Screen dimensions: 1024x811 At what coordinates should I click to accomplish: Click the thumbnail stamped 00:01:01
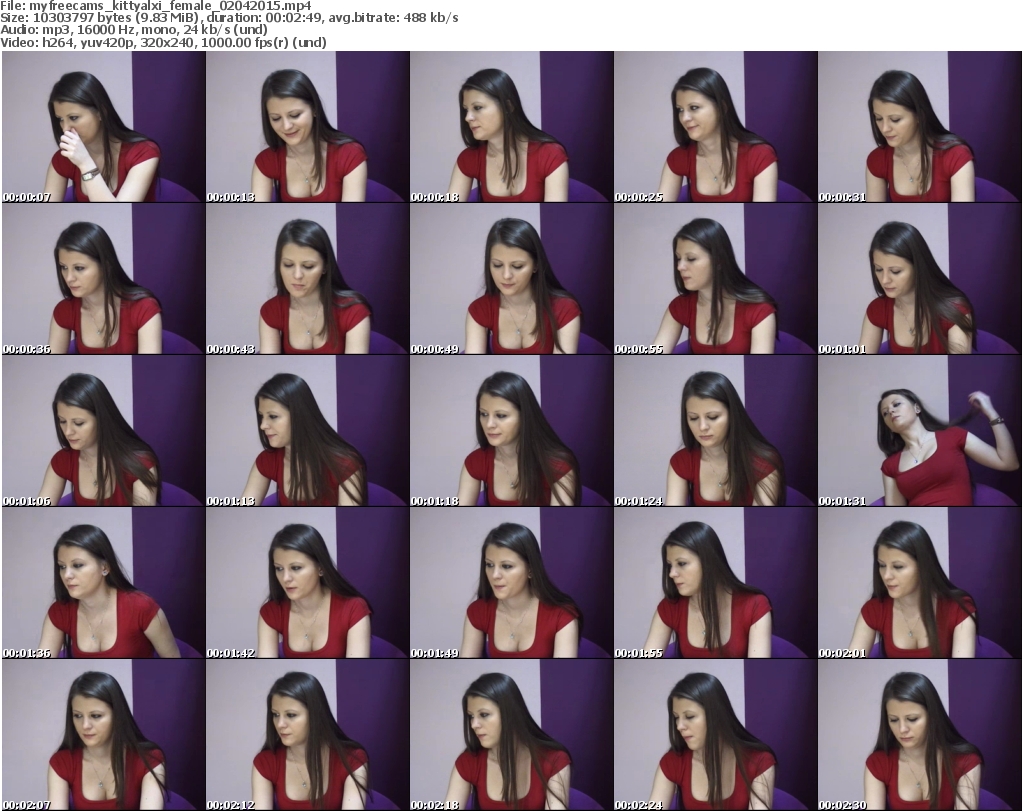coord(919,280)
